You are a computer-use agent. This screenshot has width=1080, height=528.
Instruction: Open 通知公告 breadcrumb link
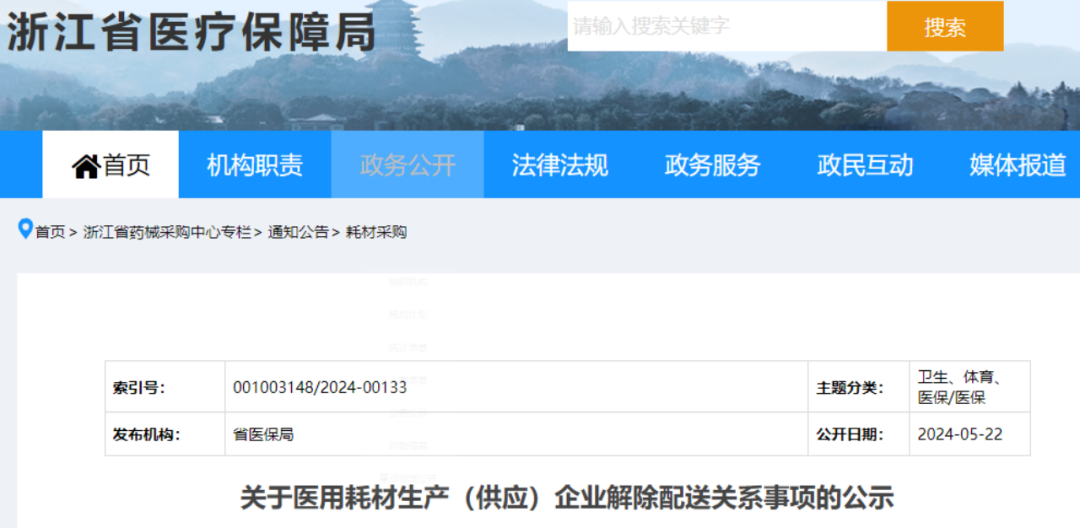298,233
